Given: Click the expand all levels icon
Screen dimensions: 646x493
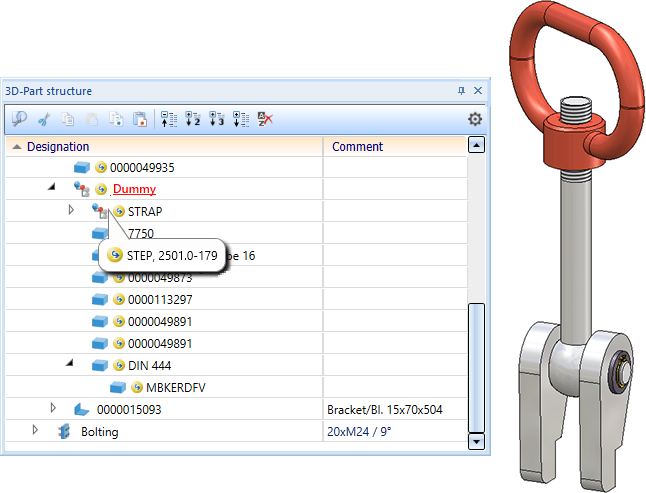Looking at the screenshot, I should pos(240,119).
